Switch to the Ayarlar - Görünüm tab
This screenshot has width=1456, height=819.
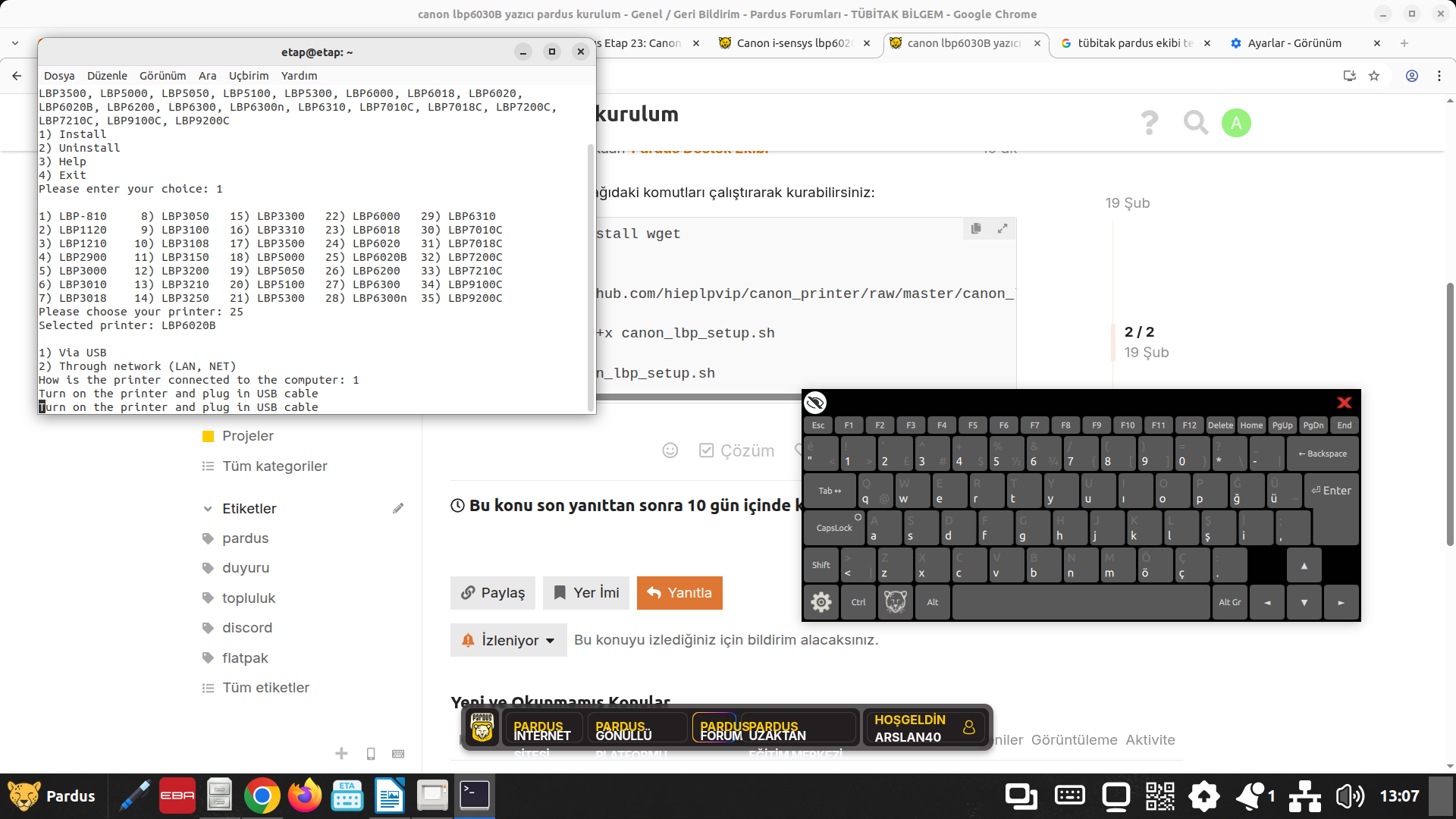[1294, 43]
